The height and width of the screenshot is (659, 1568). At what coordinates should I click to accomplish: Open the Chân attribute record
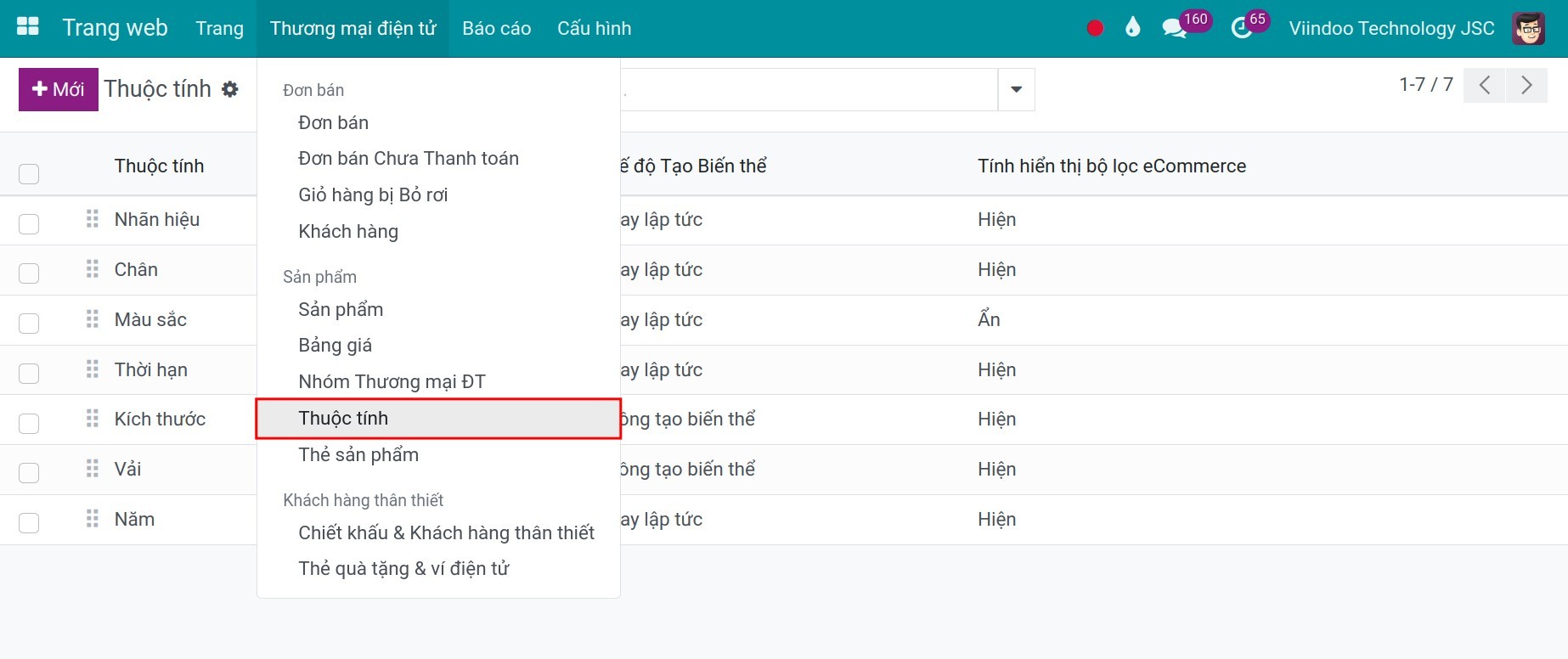point(136,269)
